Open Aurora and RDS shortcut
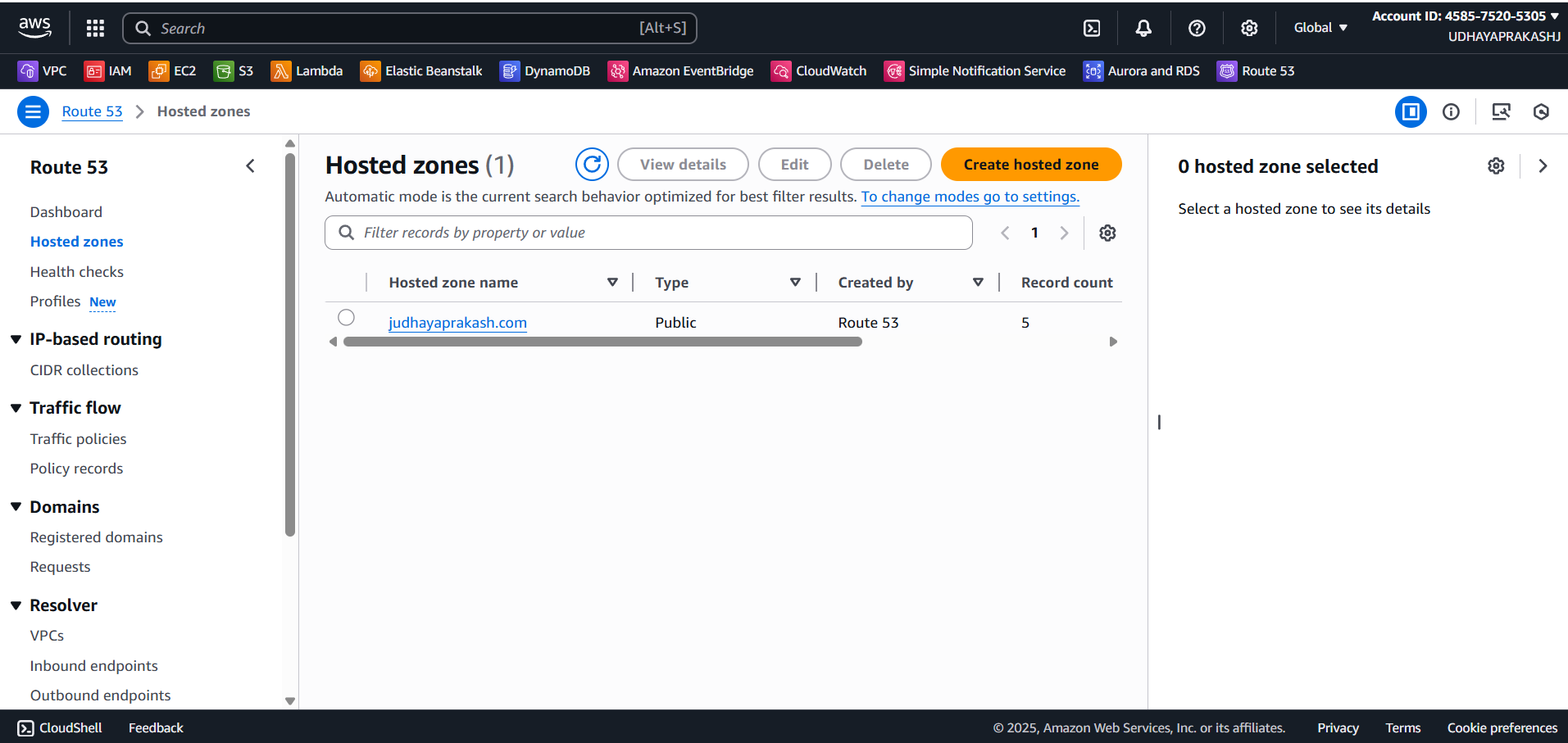This screenshot has height=743, width=1568. [1142, 71]
